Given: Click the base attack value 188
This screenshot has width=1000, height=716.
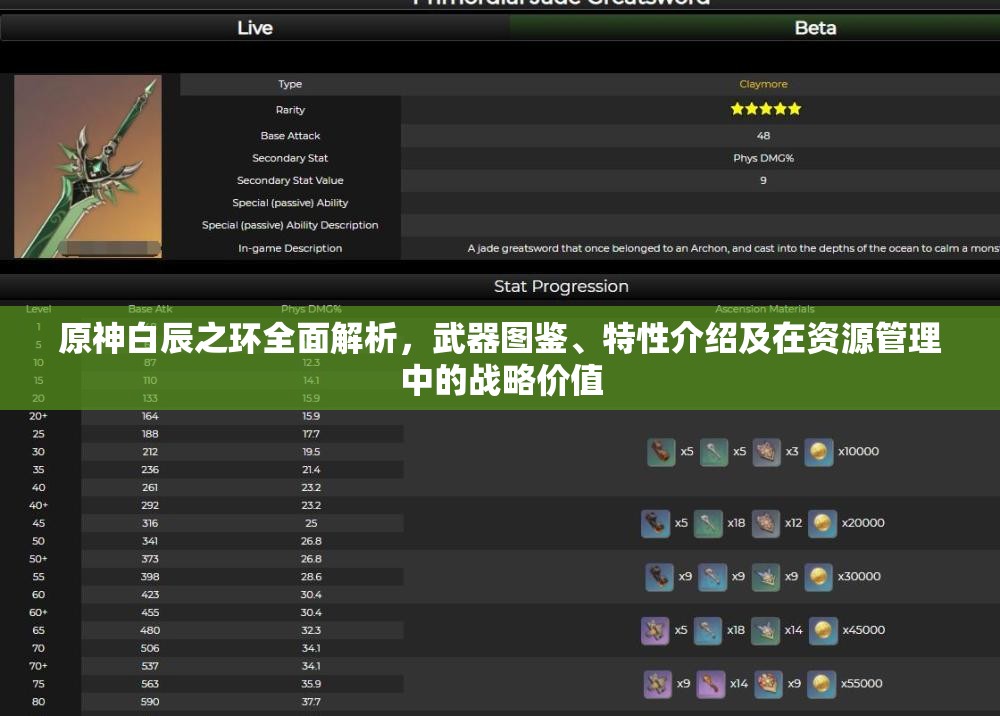Looking at the screenshot, I should tap(150, 434).
